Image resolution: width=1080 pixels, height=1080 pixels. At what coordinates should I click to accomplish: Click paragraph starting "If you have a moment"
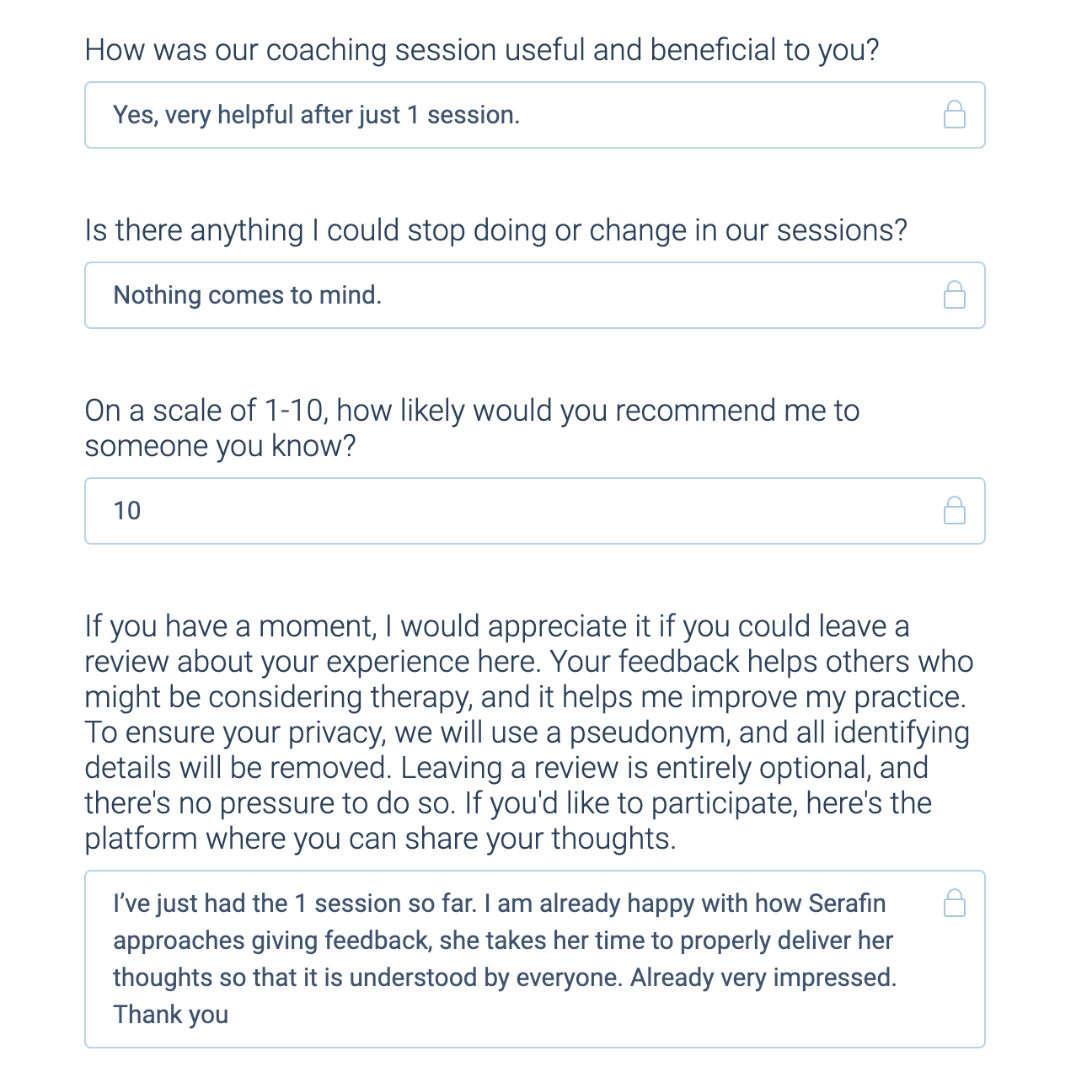(529, 732)
